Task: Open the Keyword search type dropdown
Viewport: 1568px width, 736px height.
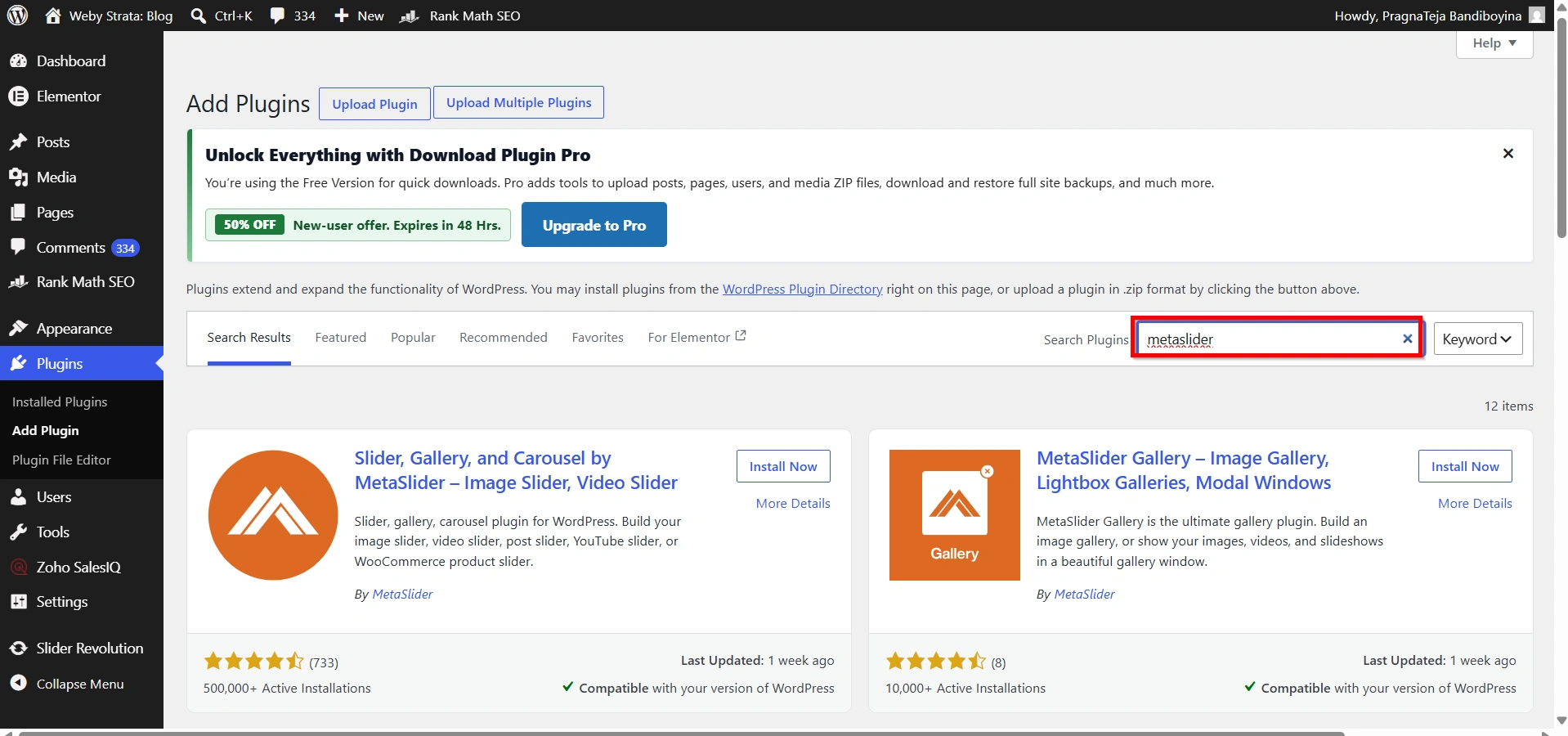Action: (1478, 339)
